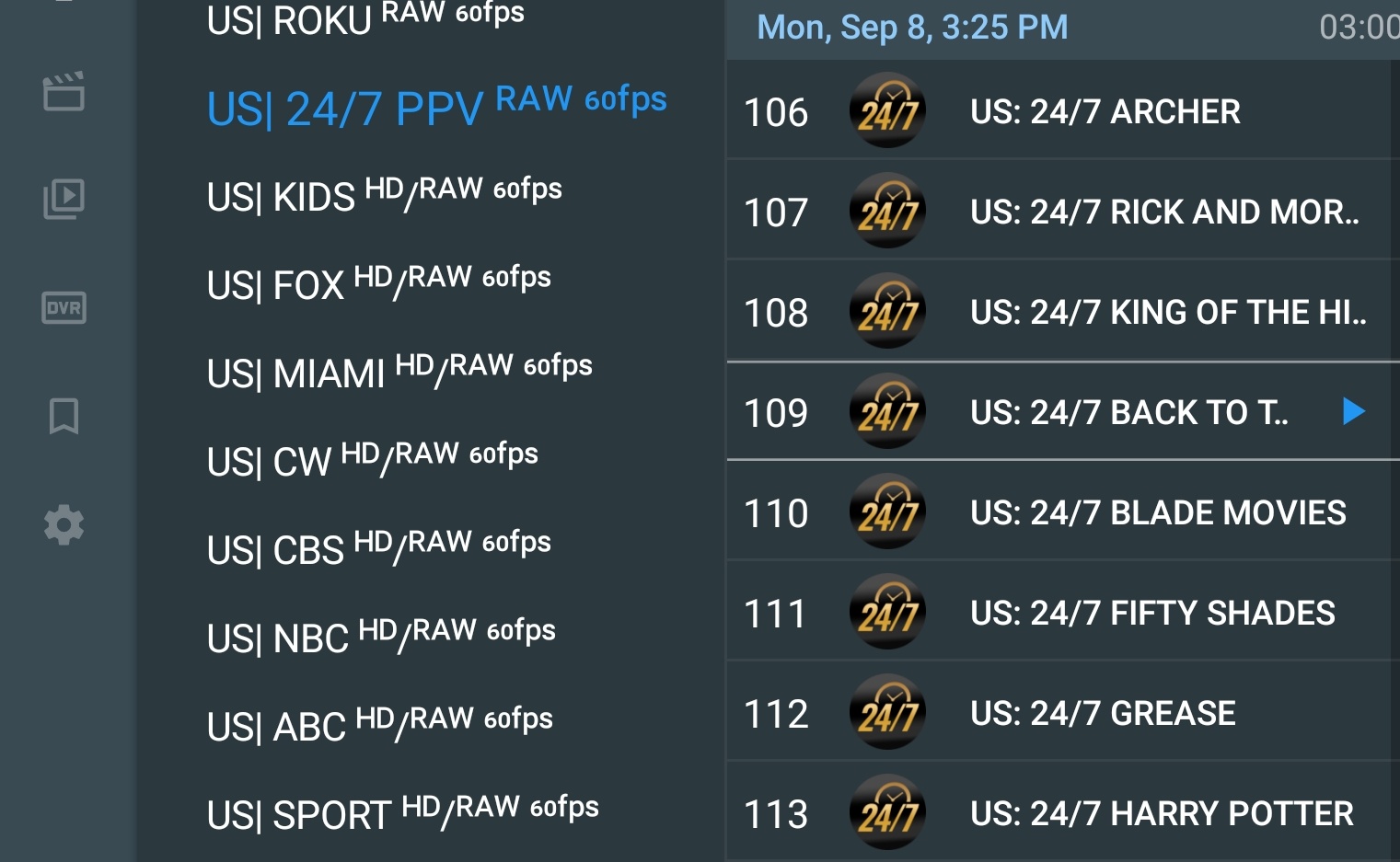Viewport: 1400px width, 862px height.
Task: Choose the US| FOX HD/RAW group
Action: coord(378,282)
